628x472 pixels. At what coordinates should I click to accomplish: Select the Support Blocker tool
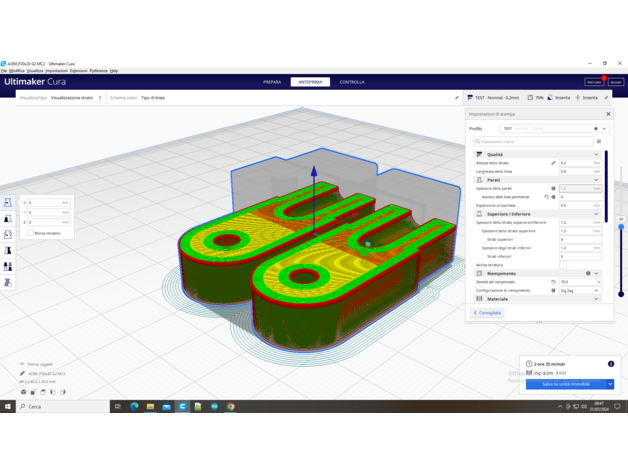tap(8, 283)
